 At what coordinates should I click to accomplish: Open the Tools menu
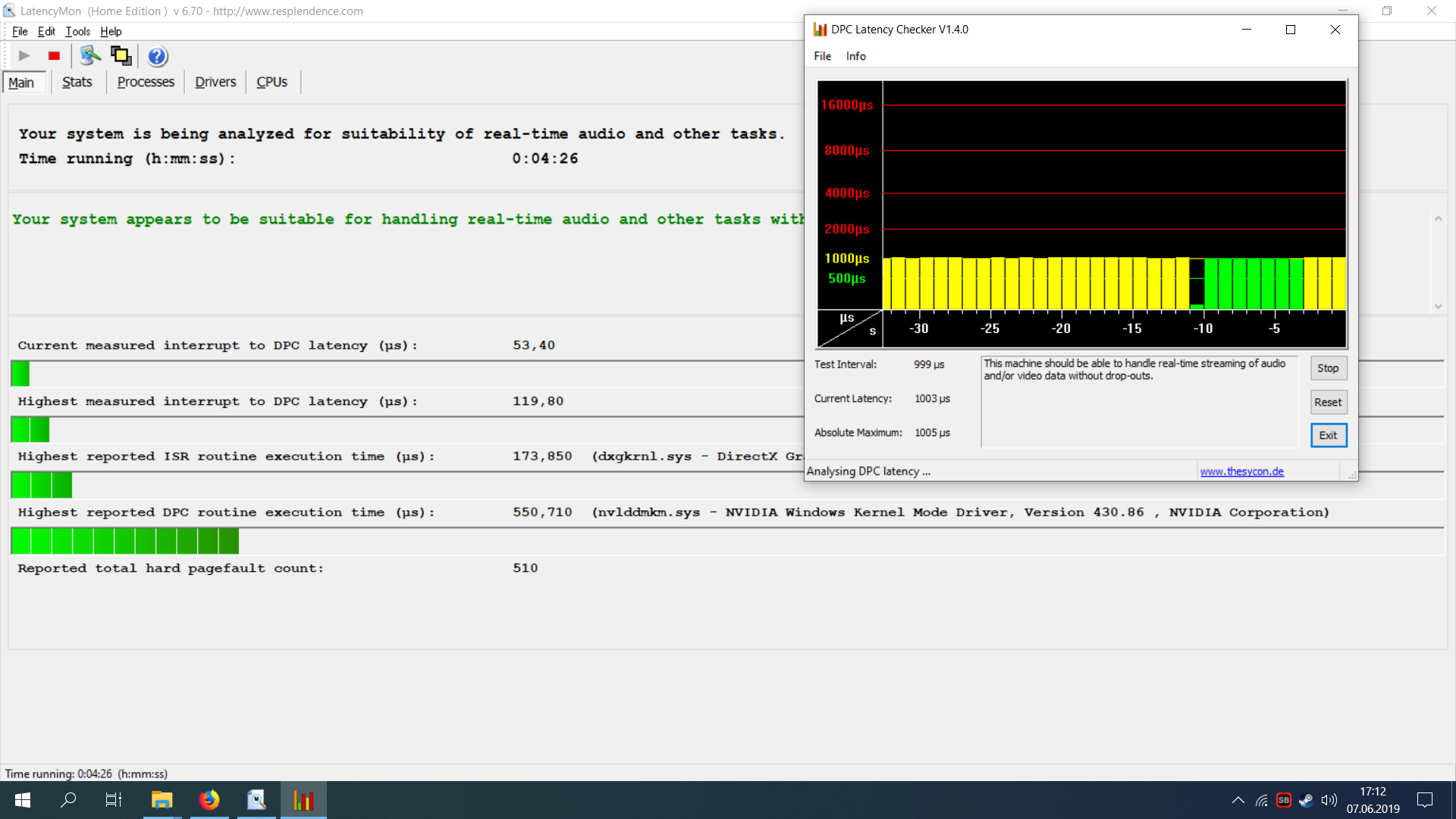[77, 31]
